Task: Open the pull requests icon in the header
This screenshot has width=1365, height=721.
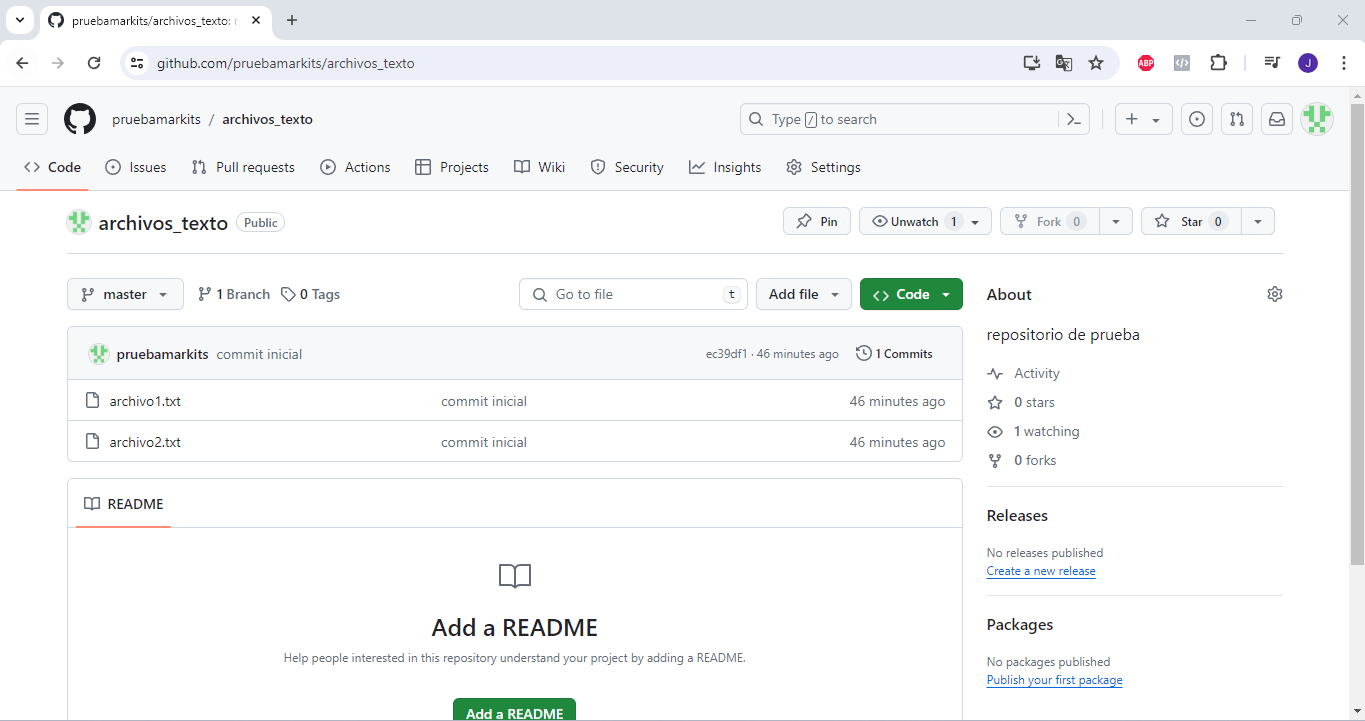Action: coord(1237,119)
